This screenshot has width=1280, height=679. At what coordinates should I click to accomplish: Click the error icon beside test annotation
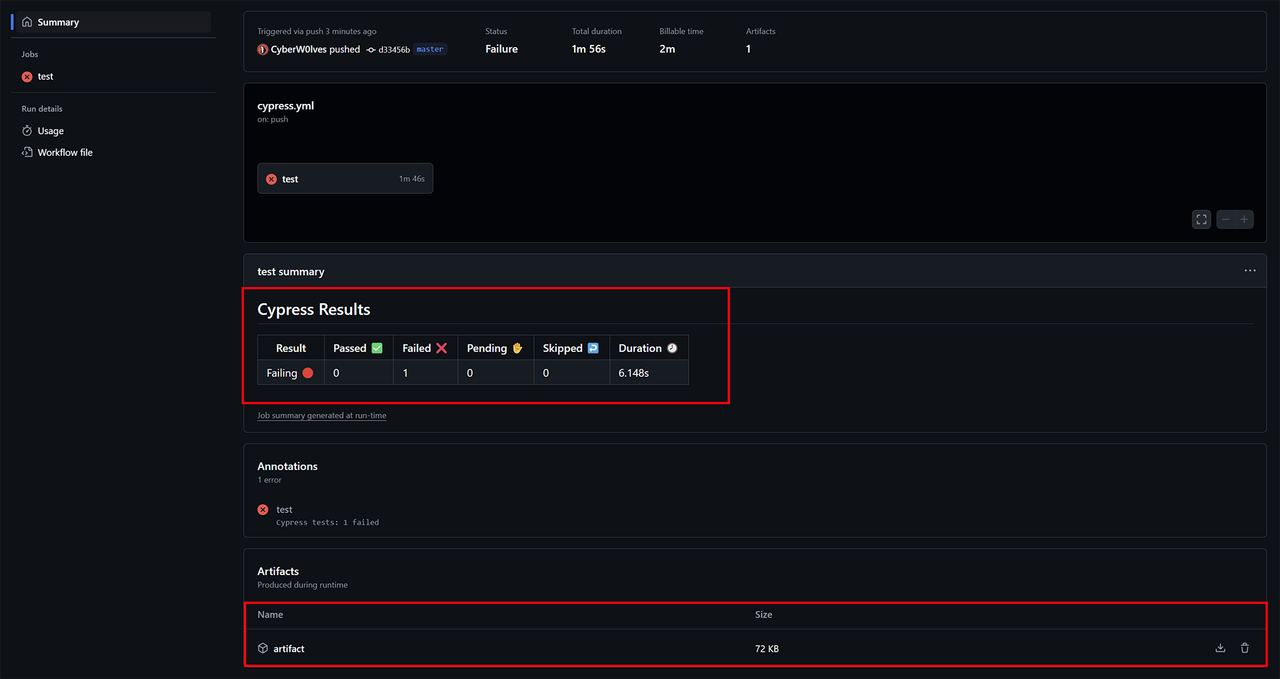[x=263, y=509]
